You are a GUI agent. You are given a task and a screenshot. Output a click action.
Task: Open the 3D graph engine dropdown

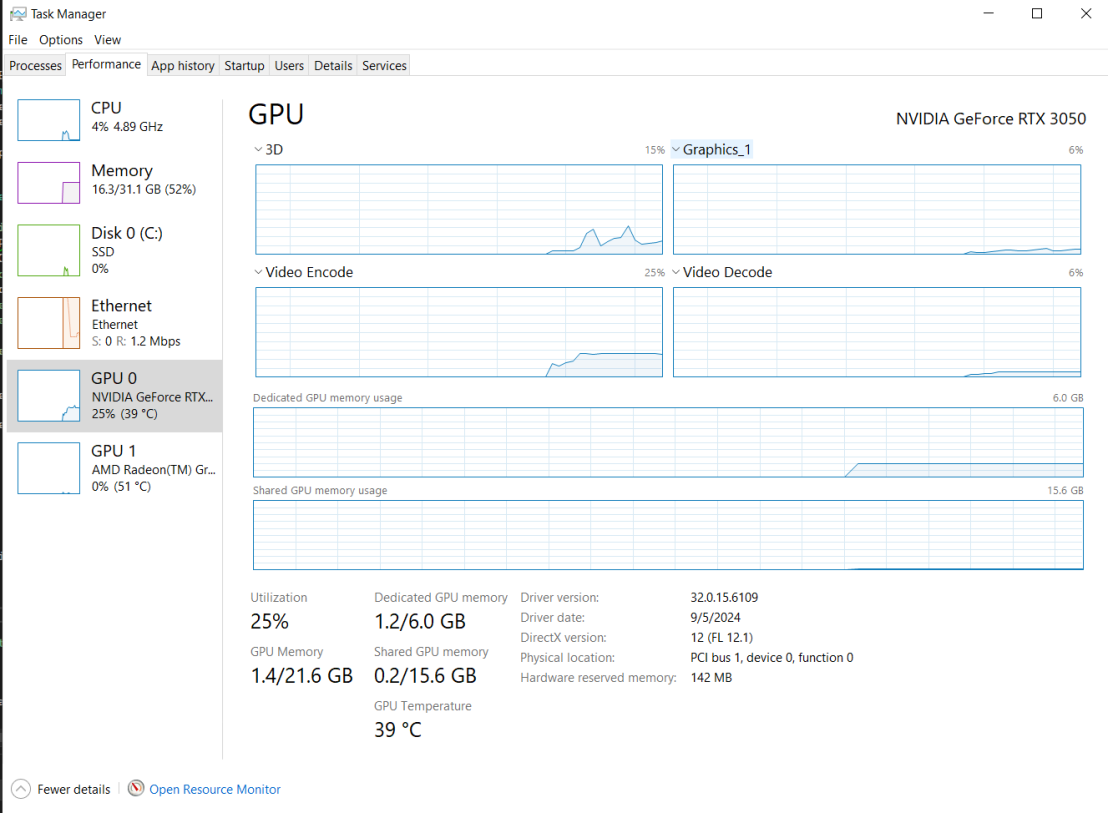click(x=259, y=149)
